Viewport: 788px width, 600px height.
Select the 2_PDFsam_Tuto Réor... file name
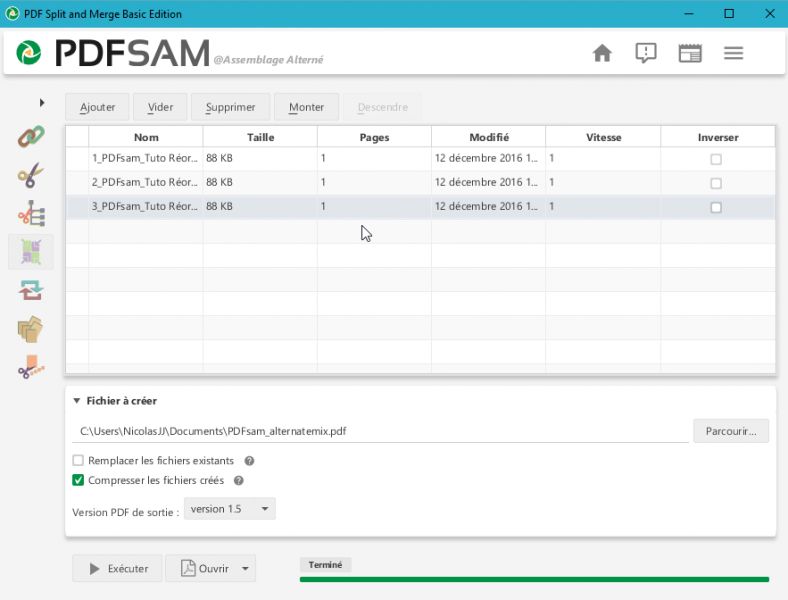145,182
